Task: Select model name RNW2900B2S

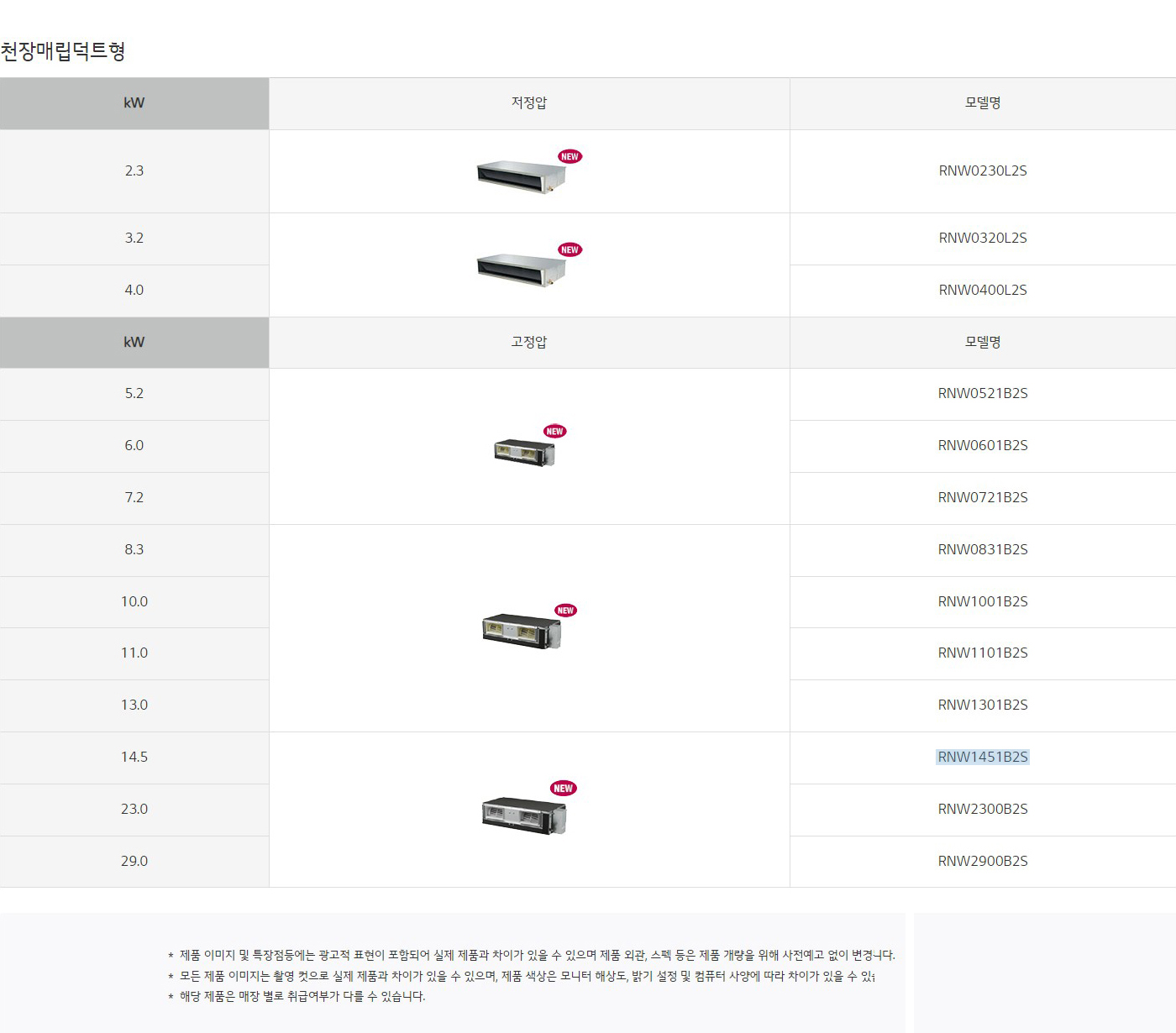Action: click(x=983, y=861)
